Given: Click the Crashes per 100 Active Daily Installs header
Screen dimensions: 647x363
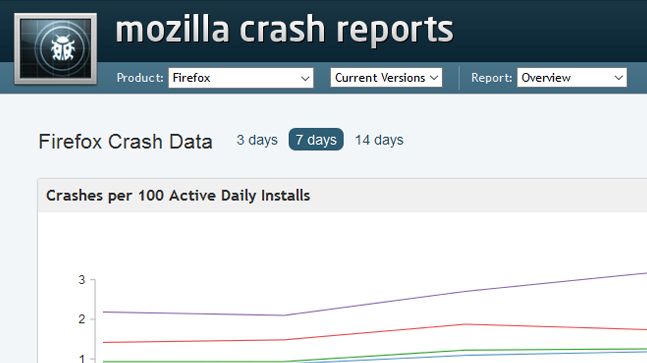Looking at the screenshot, I should pyautogui.click(x=178, y=196).
